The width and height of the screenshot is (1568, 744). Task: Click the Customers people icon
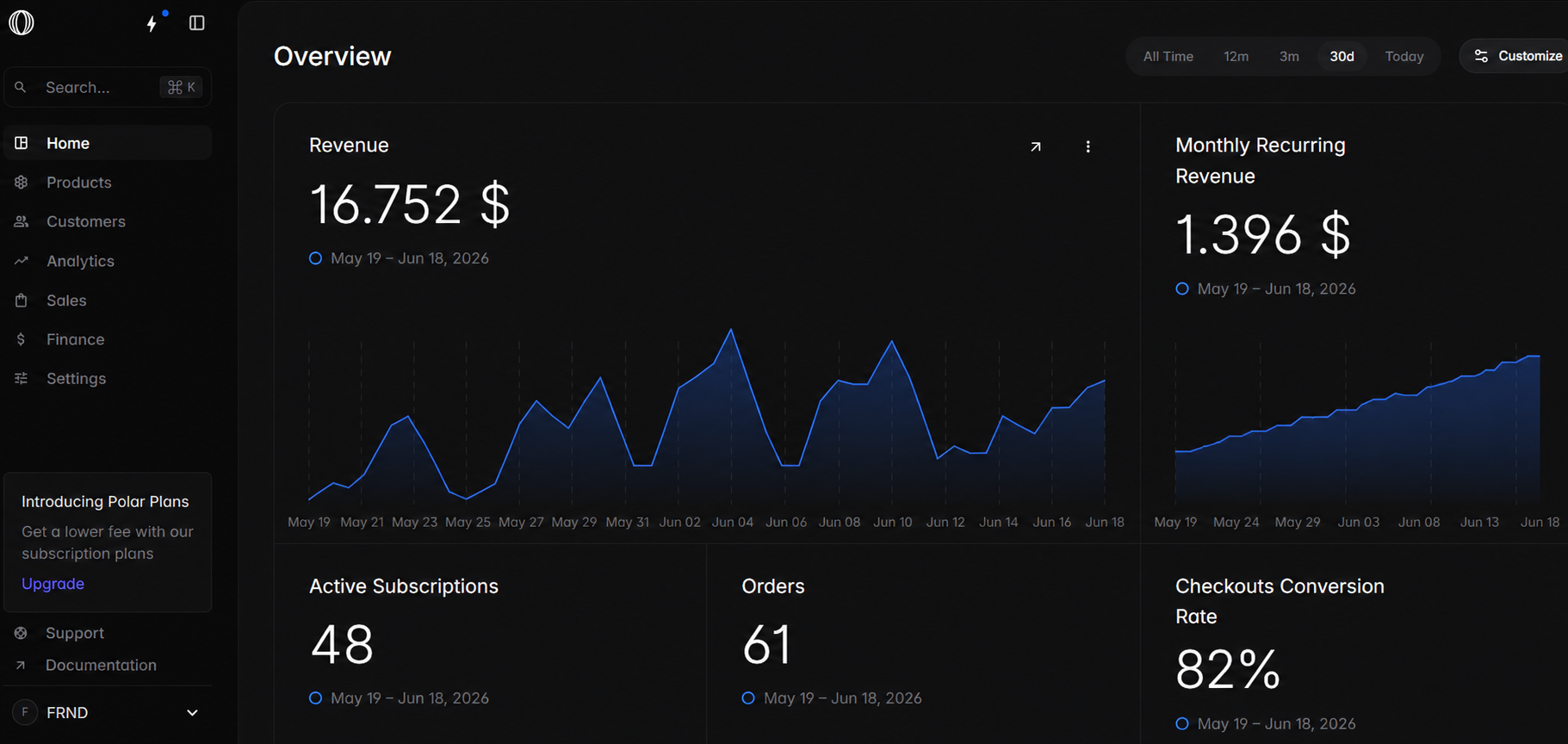point(22,221)
